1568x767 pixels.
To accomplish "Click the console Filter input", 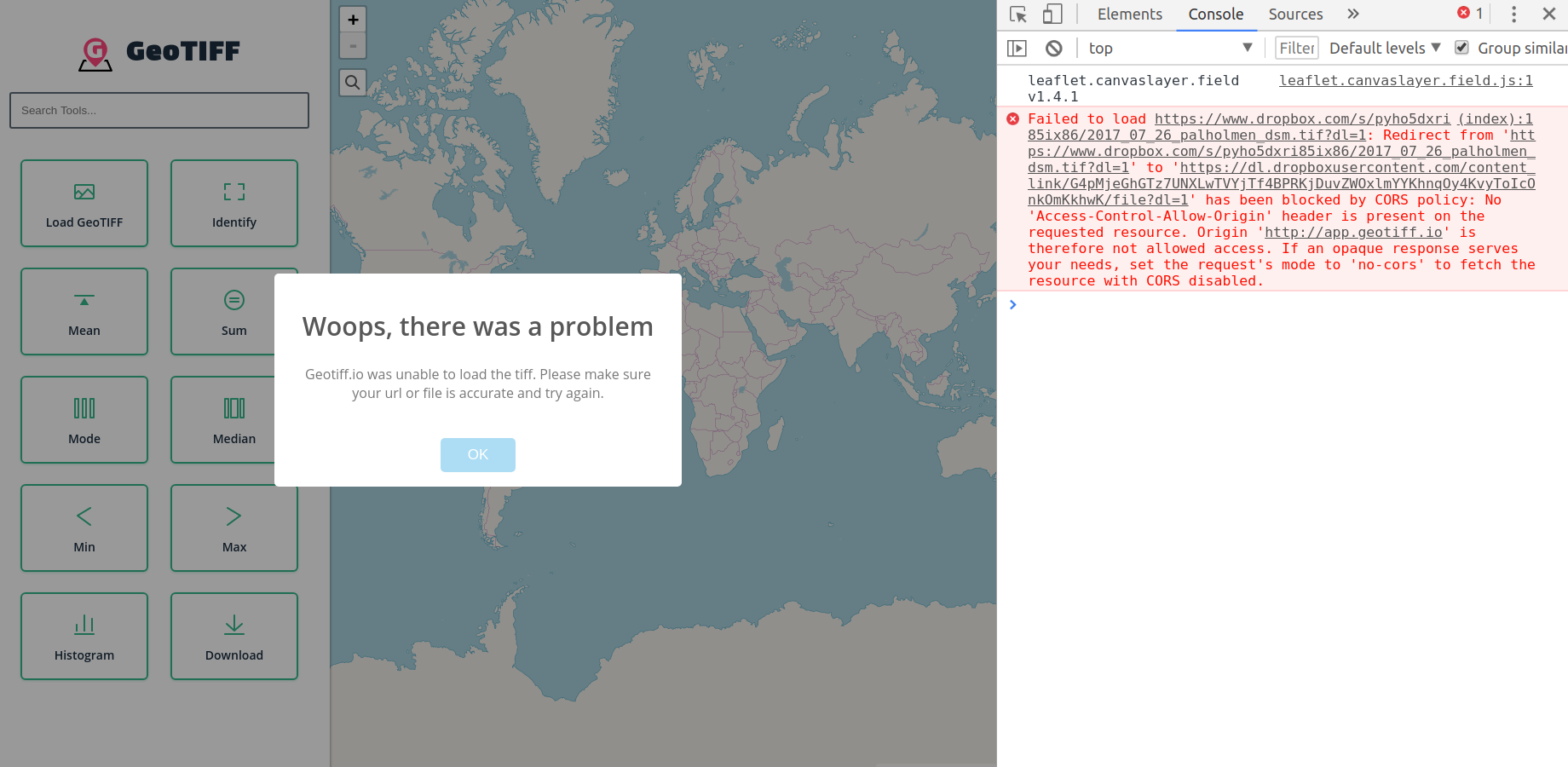I will pos(1297,49).
